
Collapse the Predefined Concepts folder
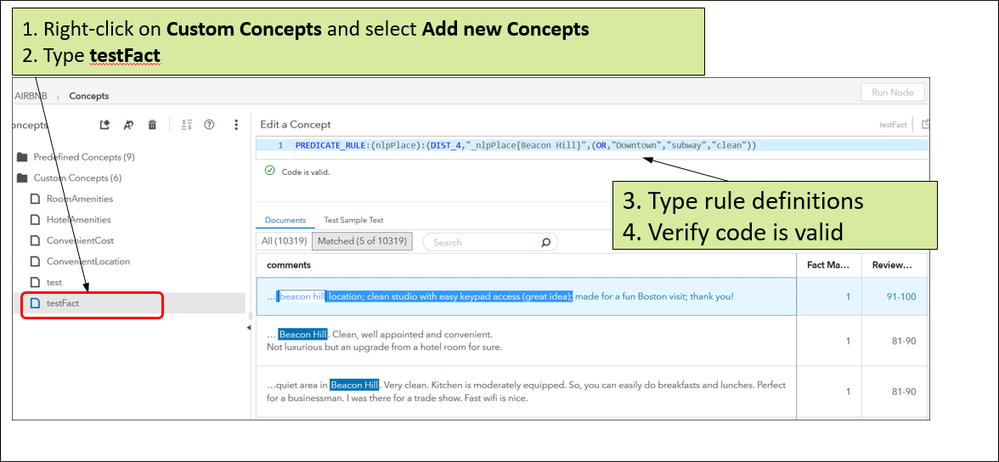coord(22,157)
